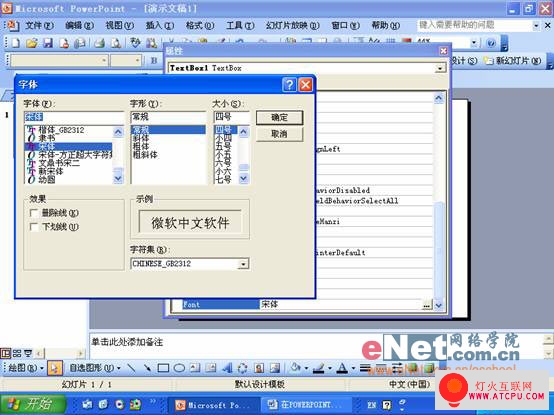Open the font size dropdown in formatting toolbar

137,61
